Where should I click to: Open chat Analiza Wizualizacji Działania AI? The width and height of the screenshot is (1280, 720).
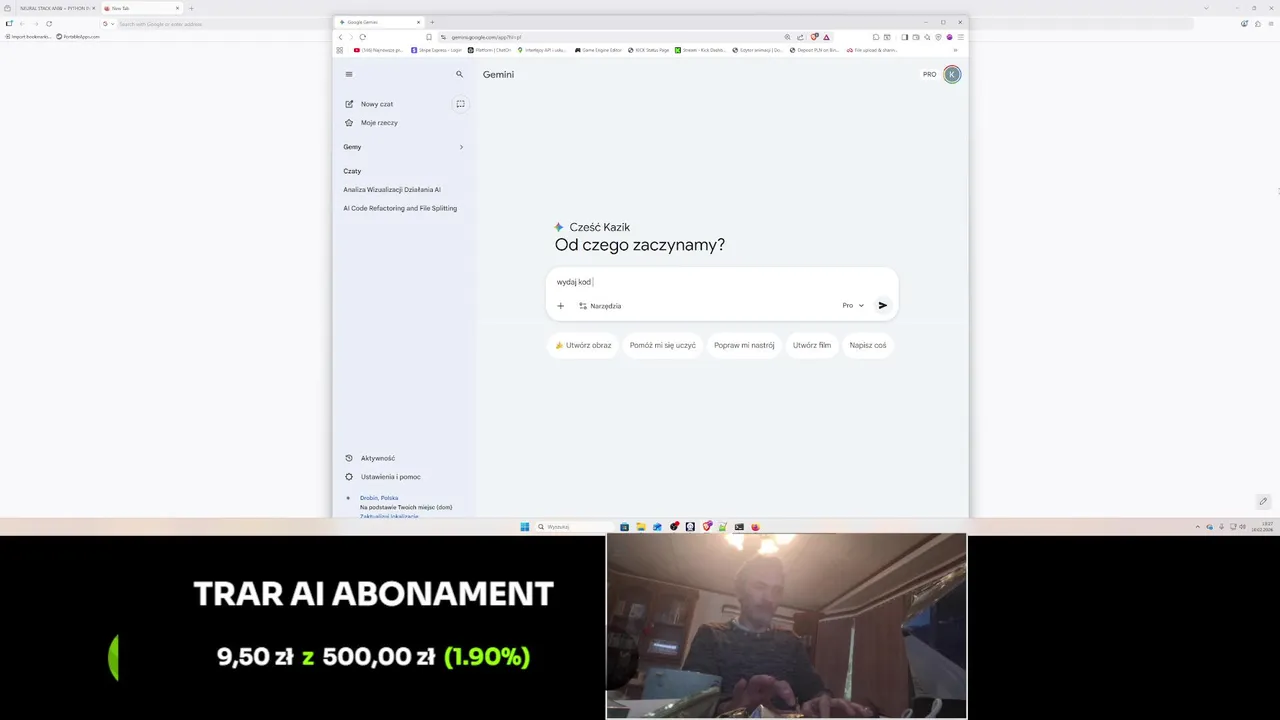[x=392, y=189]
